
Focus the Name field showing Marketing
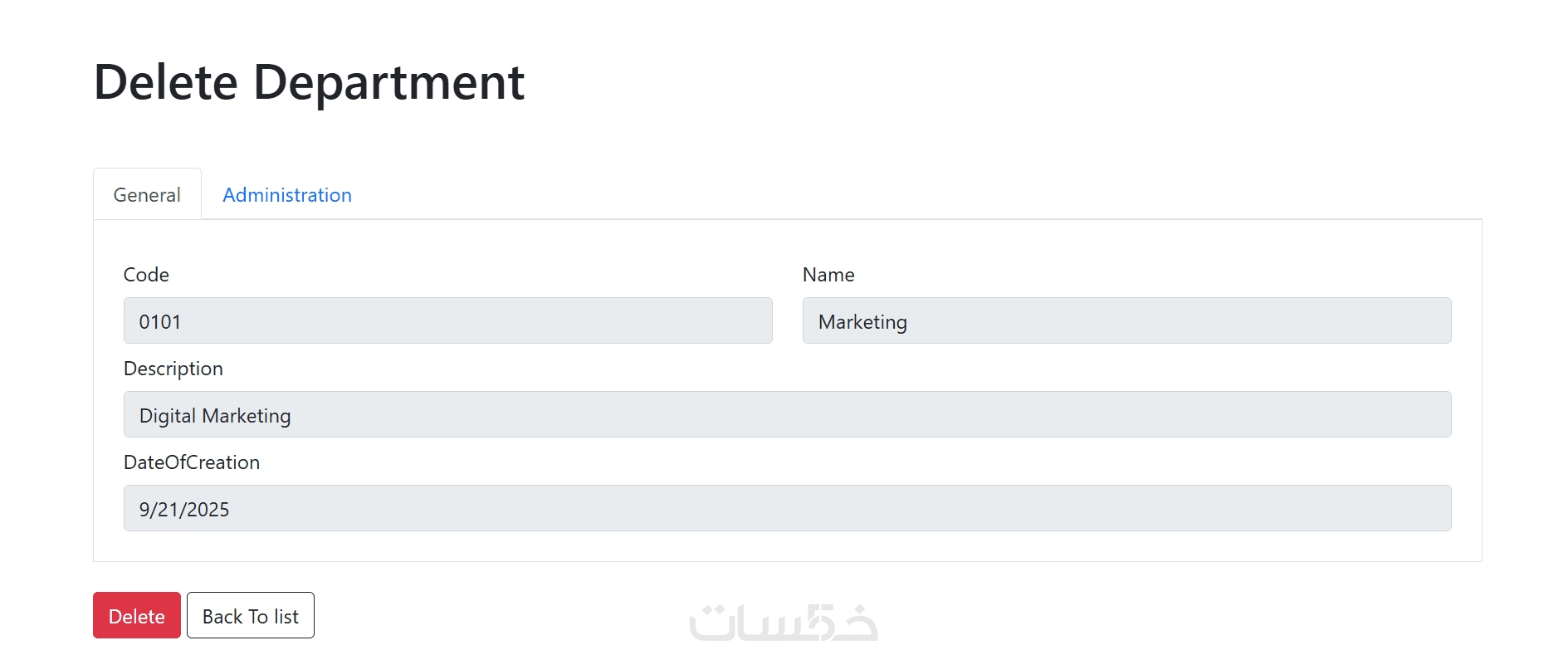1126,321
